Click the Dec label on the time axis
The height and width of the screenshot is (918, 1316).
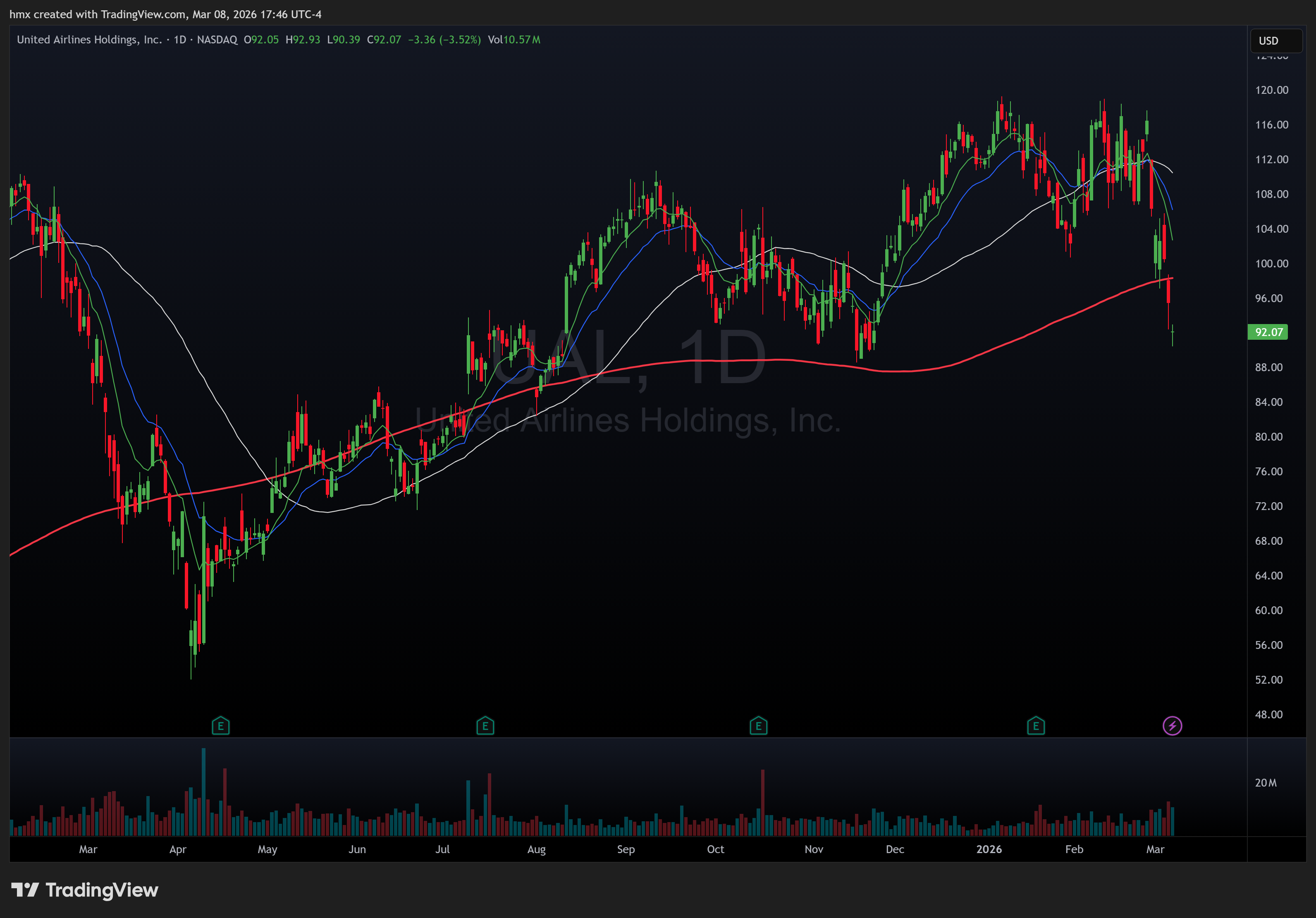895,849
